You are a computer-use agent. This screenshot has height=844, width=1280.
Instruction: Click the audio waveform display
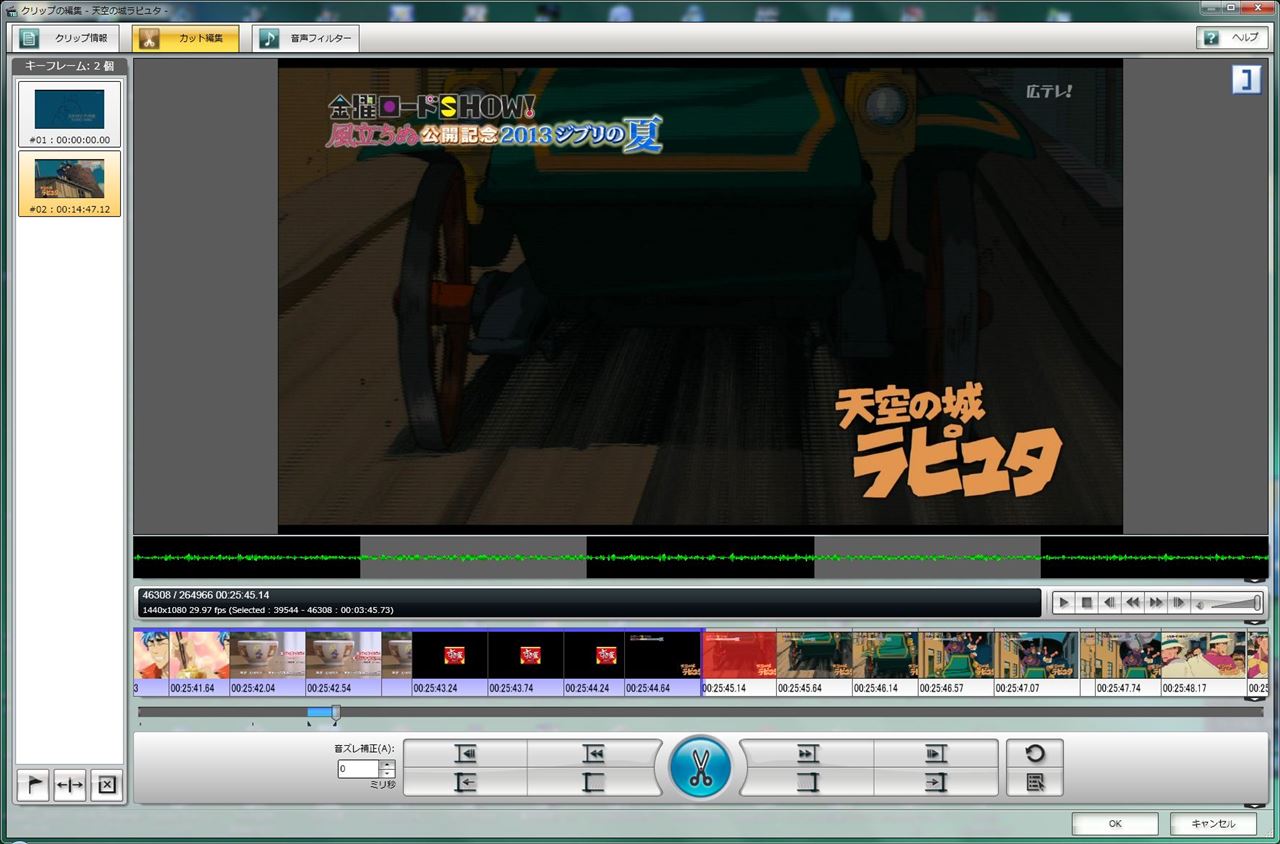point(700,557)
